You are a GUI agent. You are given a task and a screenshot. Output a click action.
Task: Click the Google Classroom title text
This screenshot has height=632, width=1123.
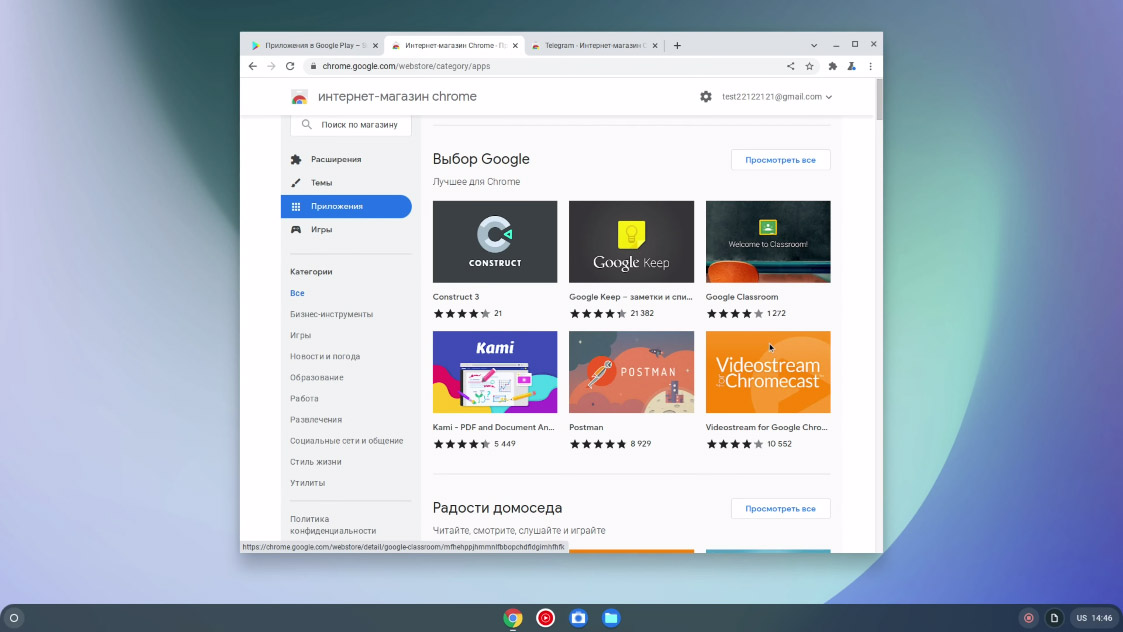pyautogui.click(x=742, y=297)
